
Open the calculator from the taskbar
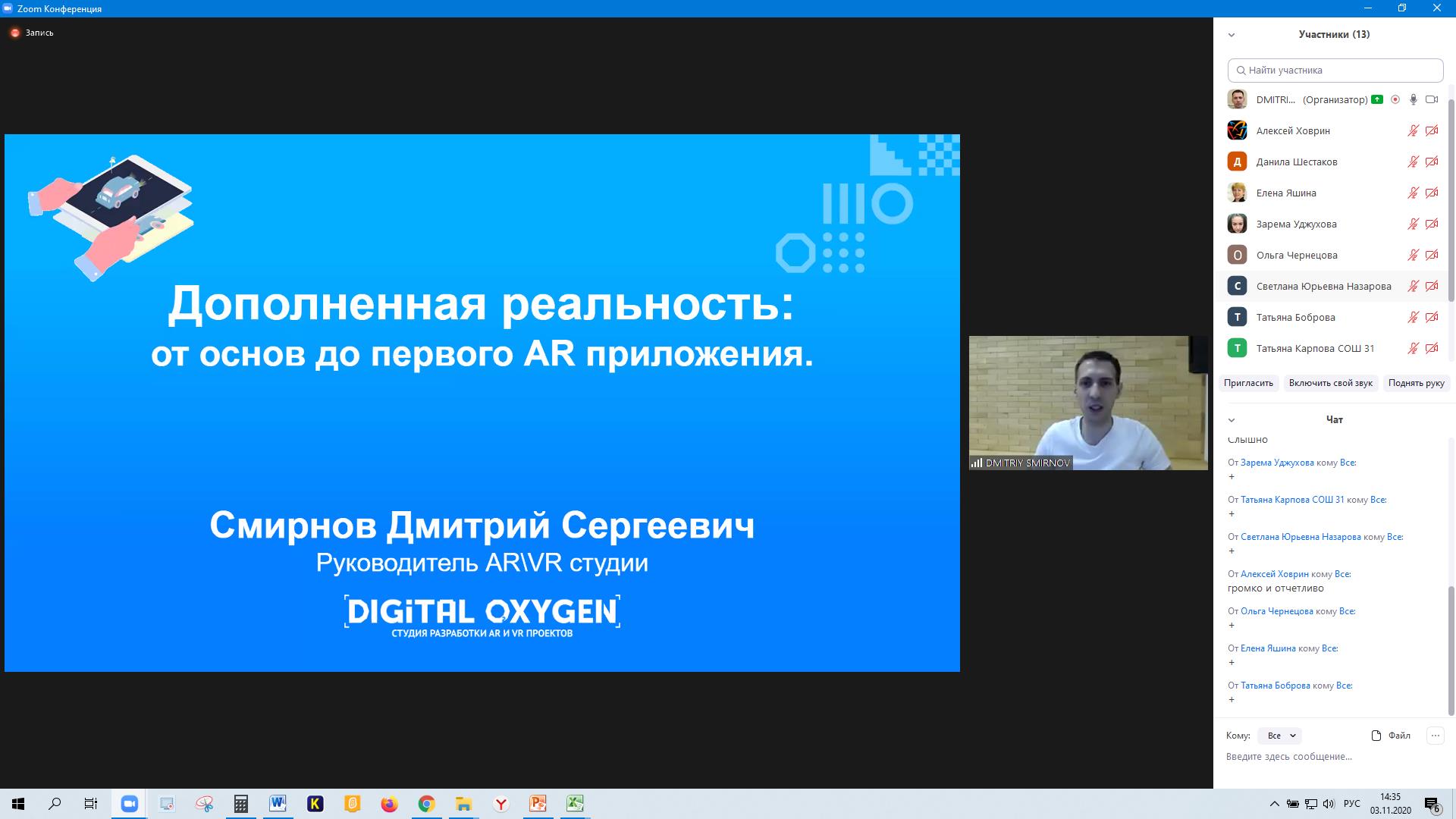[241, 804]
